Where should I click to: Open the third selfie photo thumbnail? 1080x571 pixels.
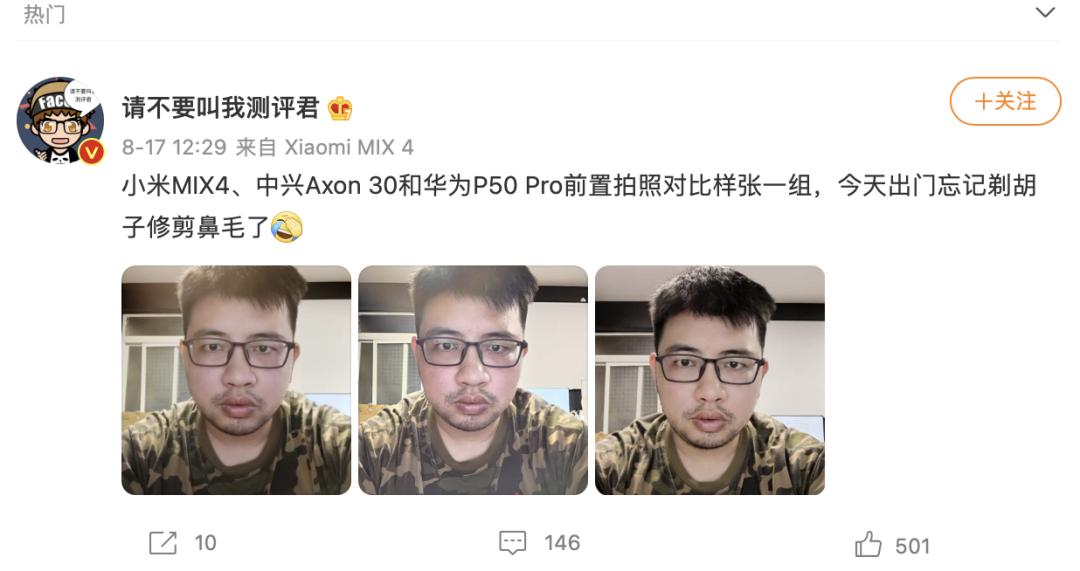point(710,380)
